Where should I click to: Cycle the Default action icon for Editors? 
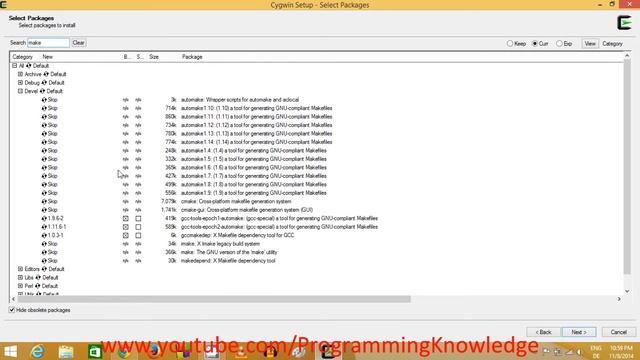coord(44,269)
